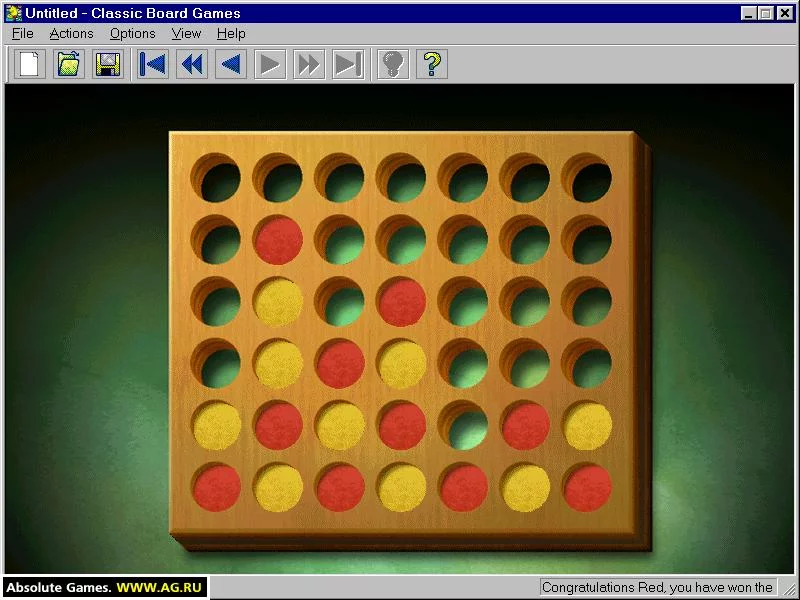This screenshot has height=600, width=800.
Task: Open the View menu
Action: click(186, 34)
